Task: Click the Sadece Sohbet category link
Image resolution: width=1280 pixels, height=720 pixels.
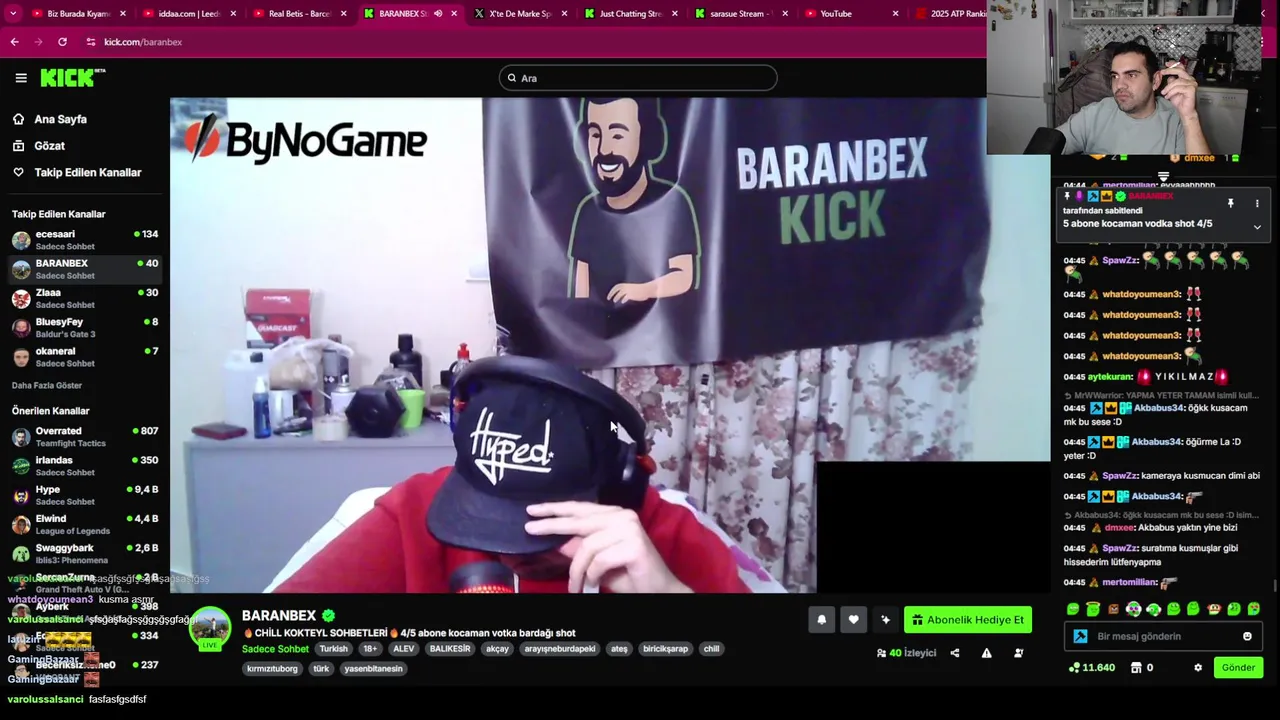Action: point(275,649)
